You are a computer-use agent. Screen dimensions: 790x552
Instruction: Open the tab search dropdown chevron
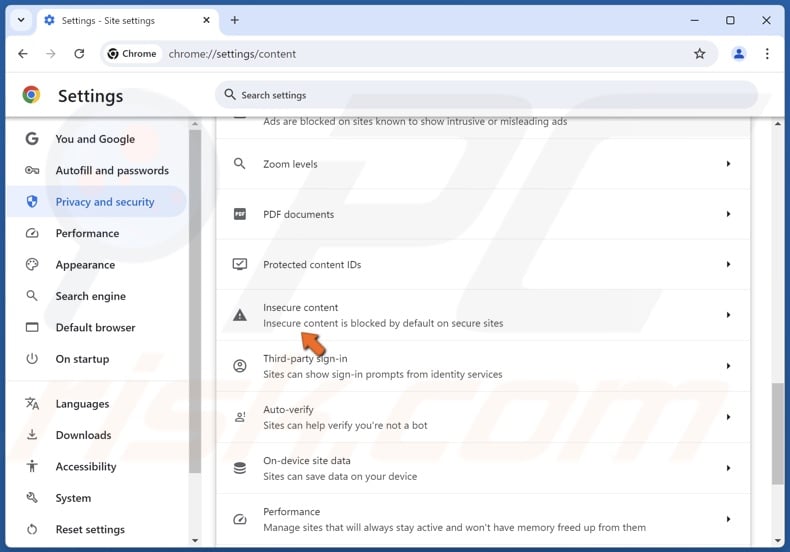tap(21, 20)
